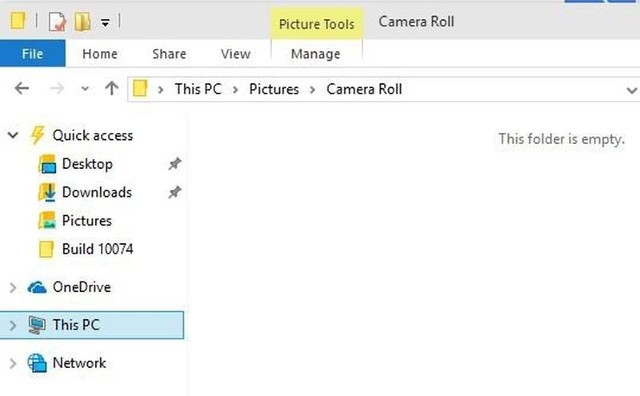The width and height of the screenshot is (640, 396).
Task: Open the Share ribbon tab
Action: [169, 54]
